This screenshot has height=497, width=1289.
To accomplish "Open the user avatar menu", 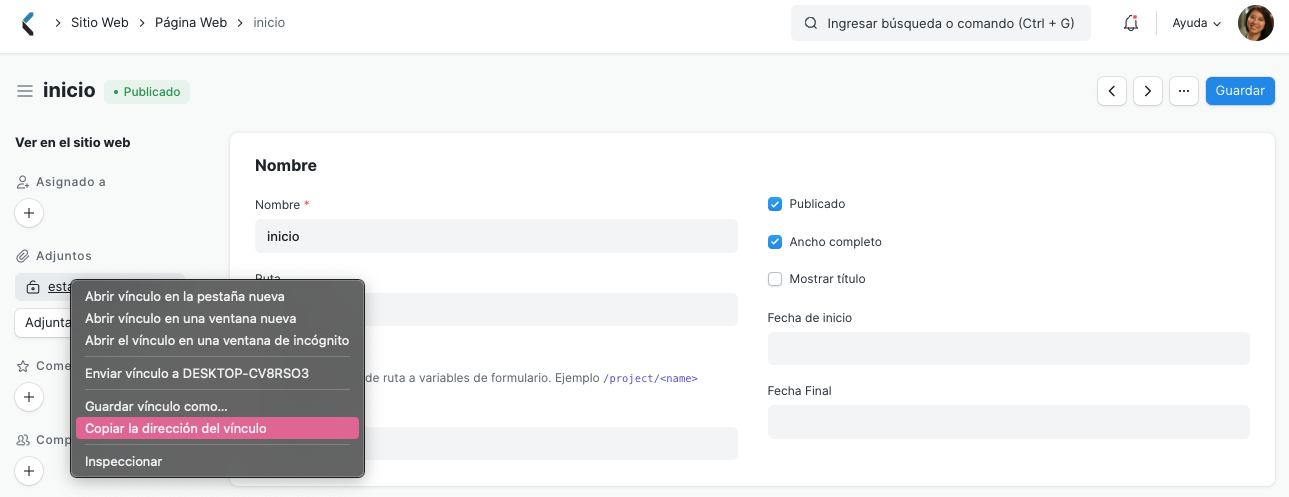I will click(1256, 23).
